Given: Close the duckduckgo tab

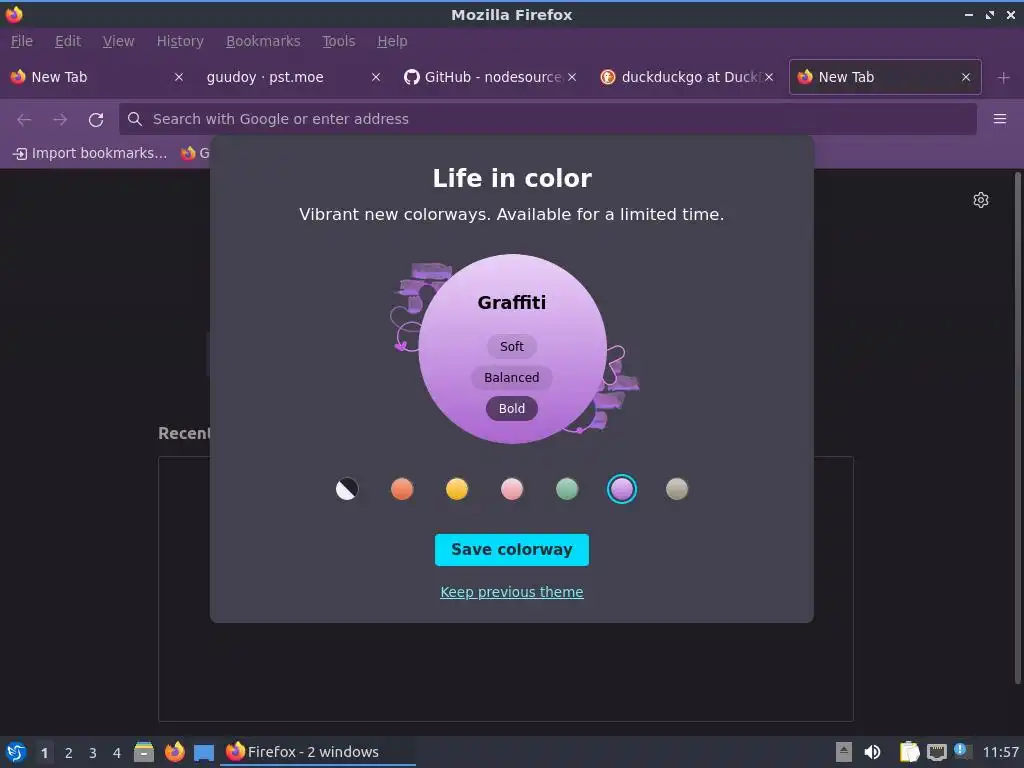Looking at the screenshot, I should click(769, 77).
